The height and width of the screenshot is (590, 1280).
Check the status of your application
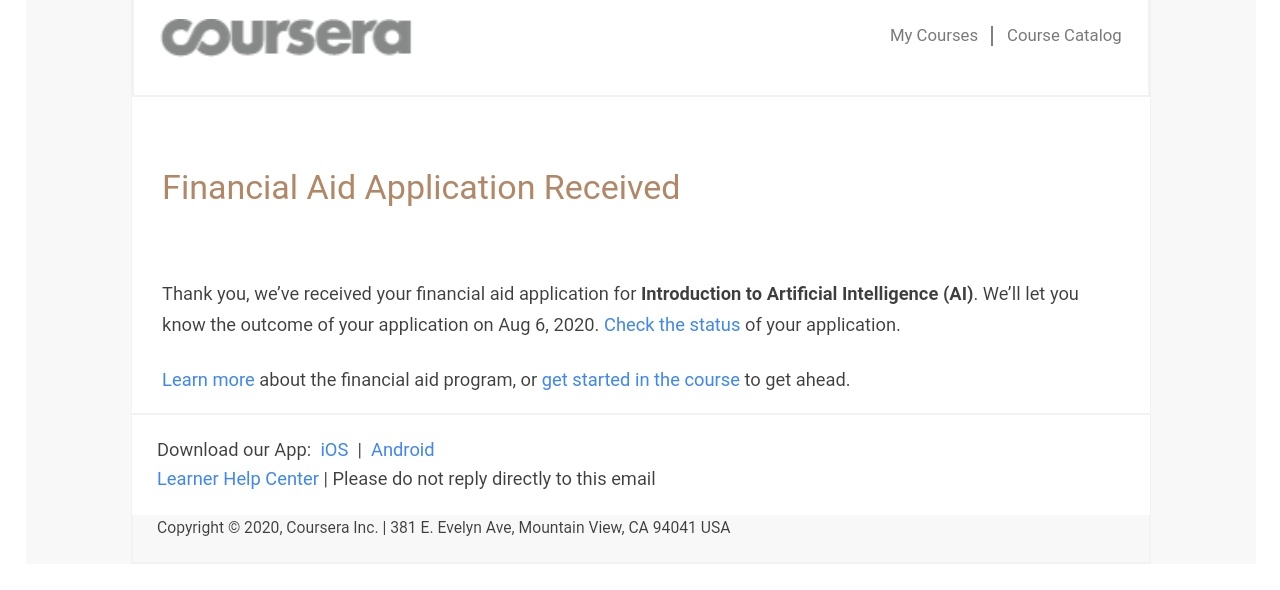coord(672,325)
